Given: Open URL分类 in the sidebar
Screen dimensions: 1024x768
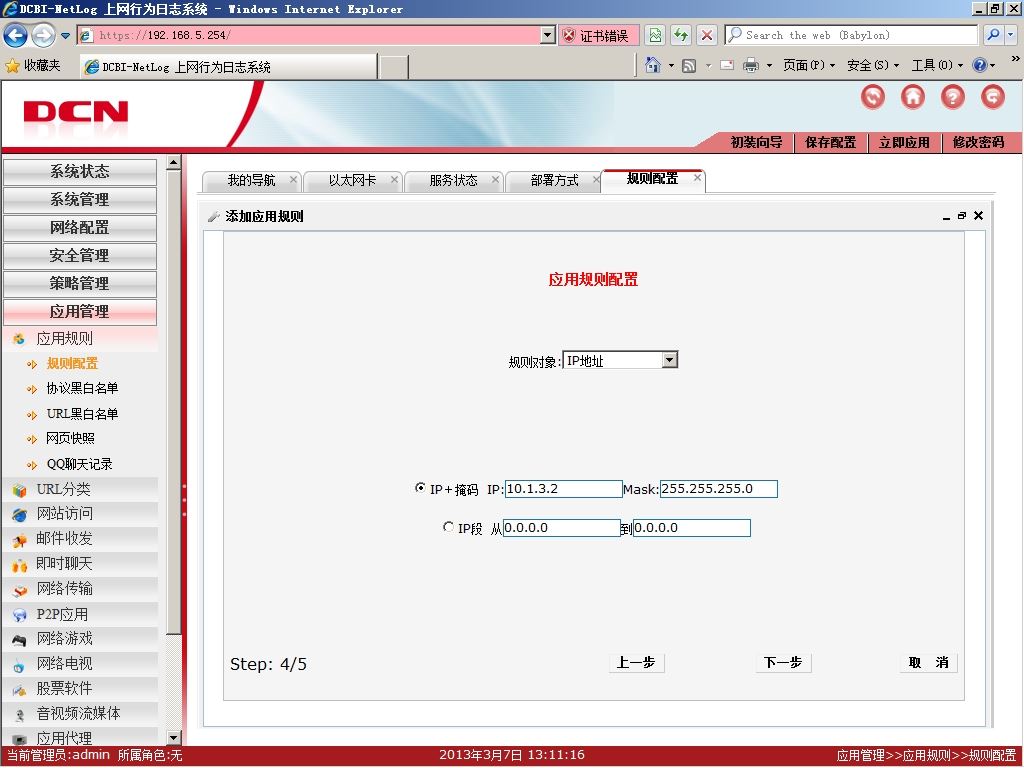Looking at the screenshot, I should click(x=80, y=489).
